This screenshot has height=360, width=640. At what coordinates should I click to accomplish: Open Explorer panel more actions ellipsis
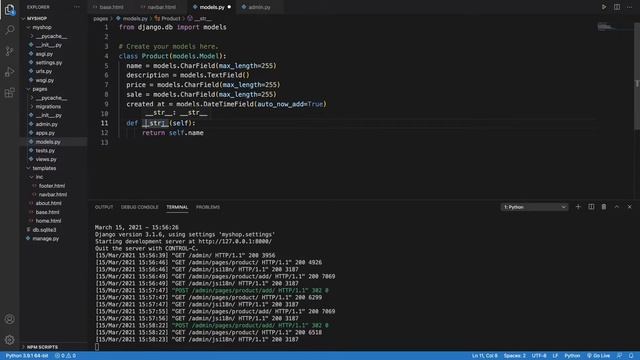tap(77, 7)
